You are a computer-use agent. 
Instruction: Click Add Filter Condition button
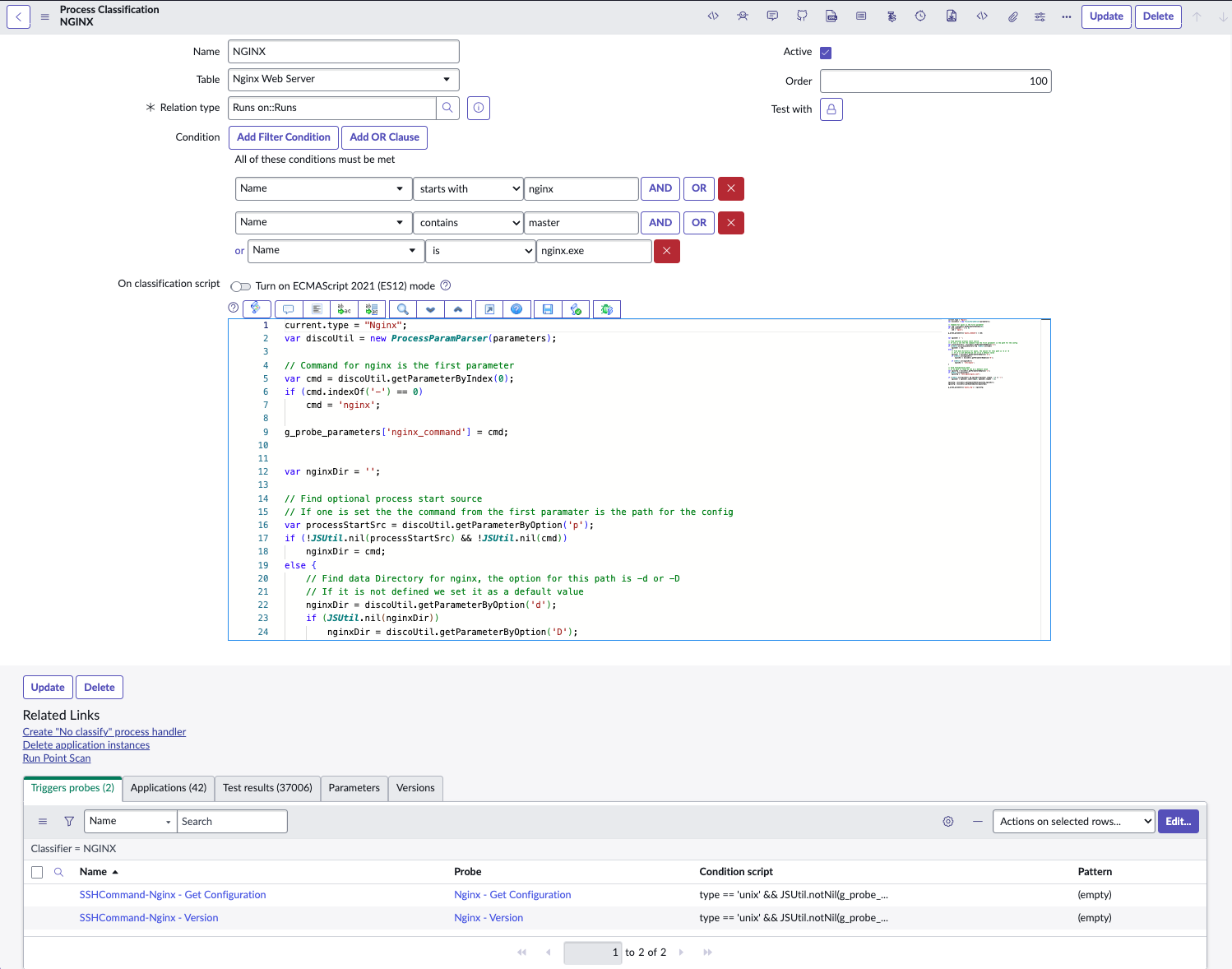pyautogui.click(x=284, y=137)
